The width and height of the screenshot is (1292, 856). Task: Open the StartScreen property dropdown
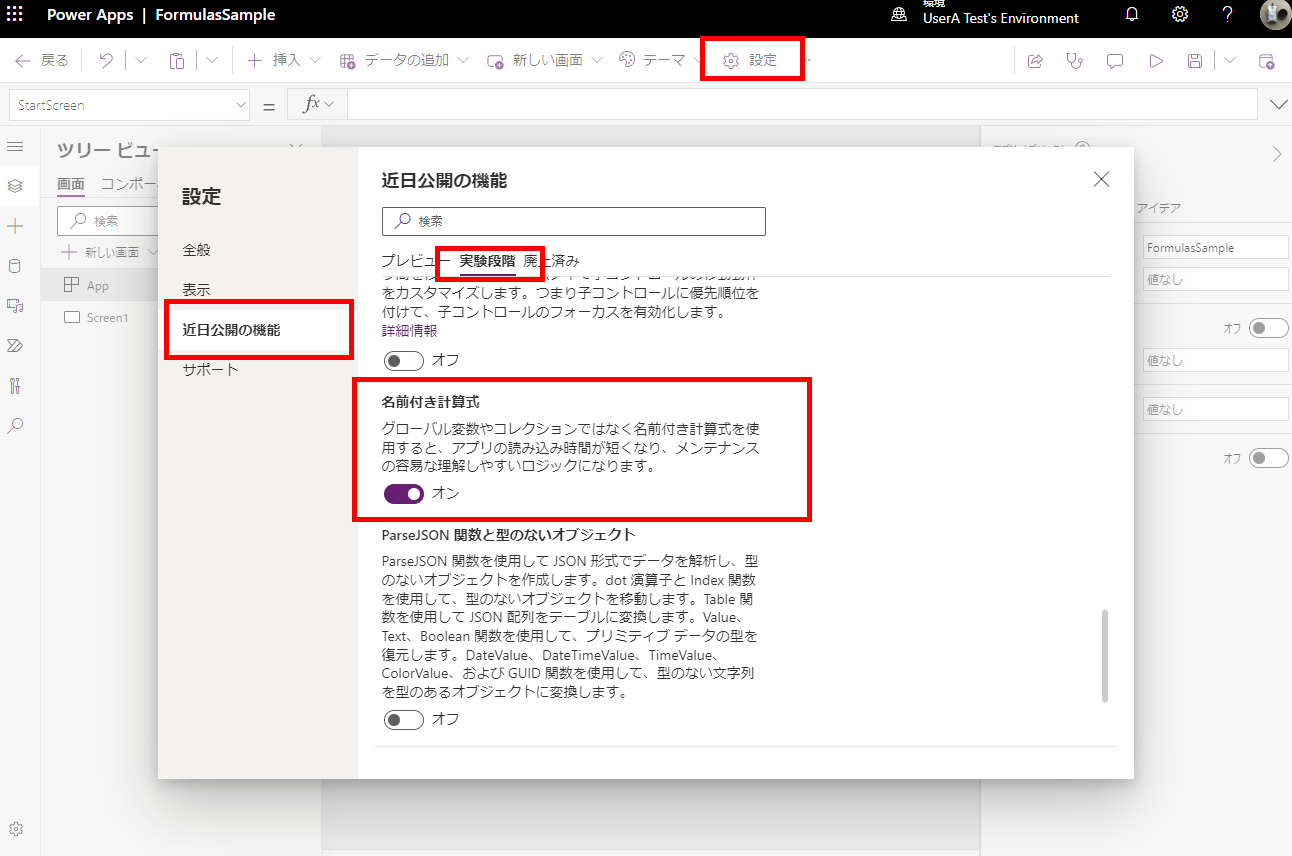[240, 104]
